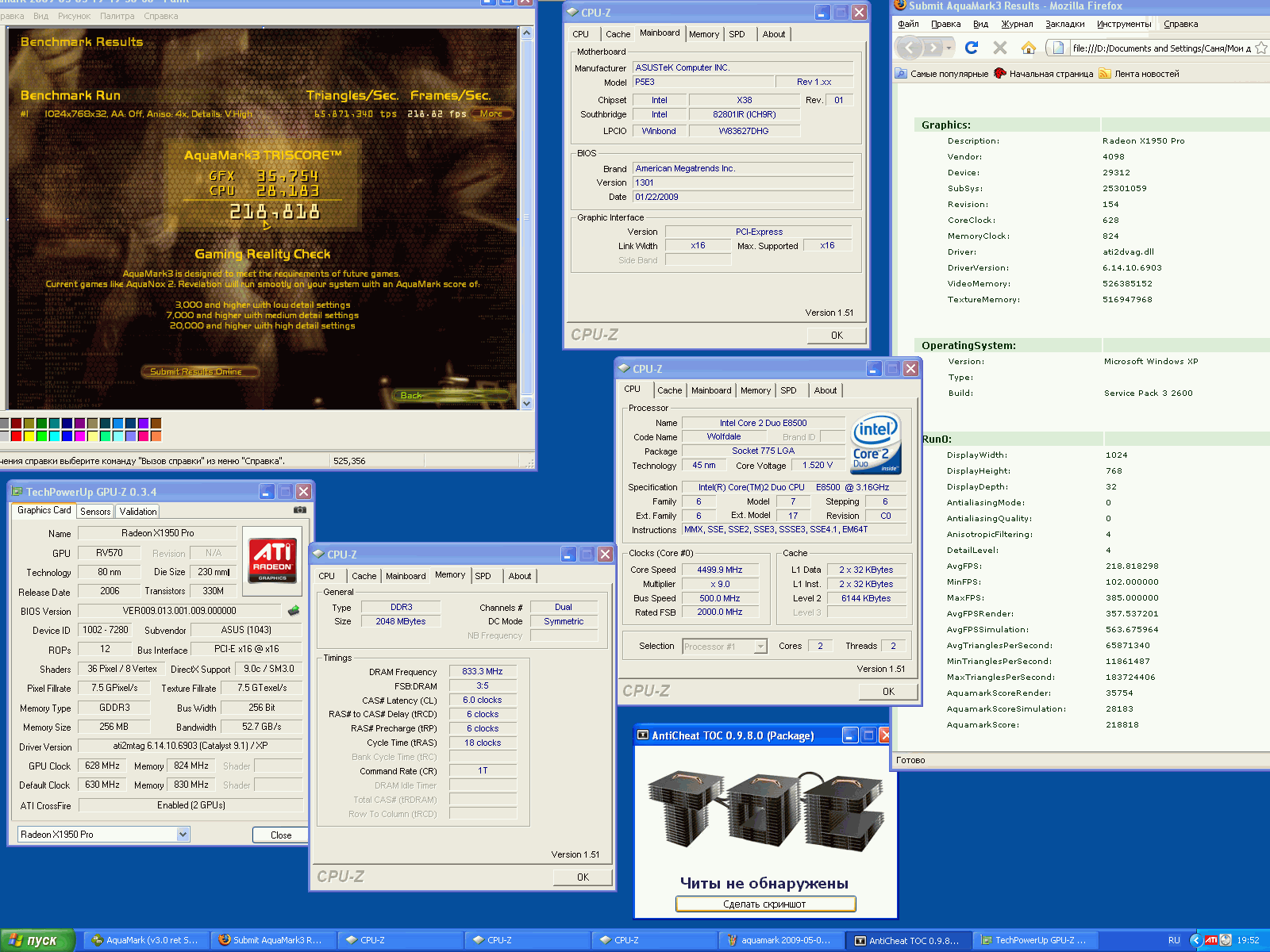Click GPU-Z camera screenshot icon
1270x952 pixels.
tap(300, 510)
